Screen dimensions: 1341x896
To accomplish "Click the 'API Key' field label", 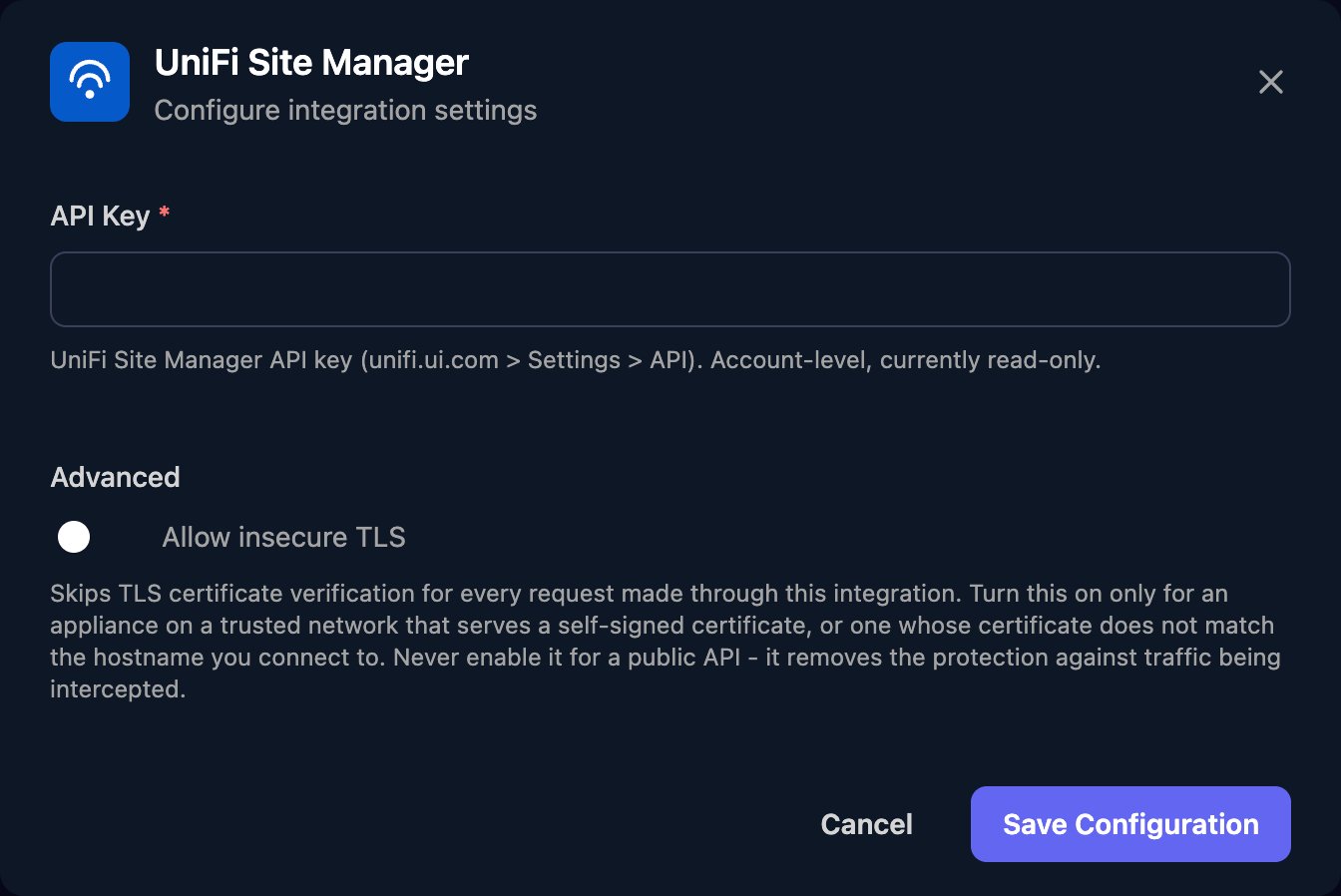I will tap(100, 216).
